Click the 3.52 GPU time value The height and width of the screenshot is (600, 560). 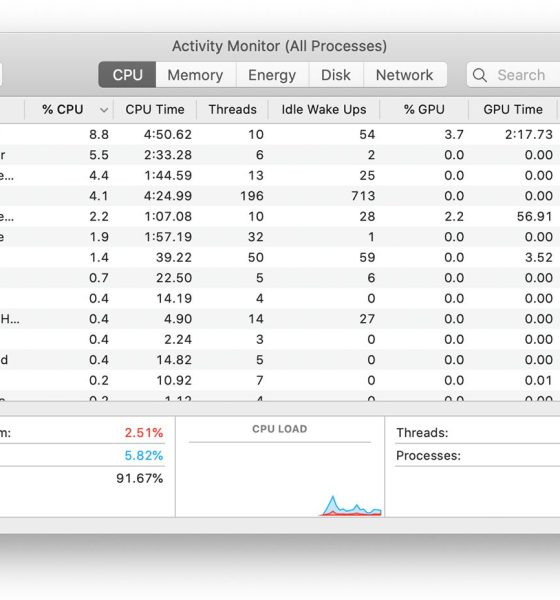pos(539,258)
